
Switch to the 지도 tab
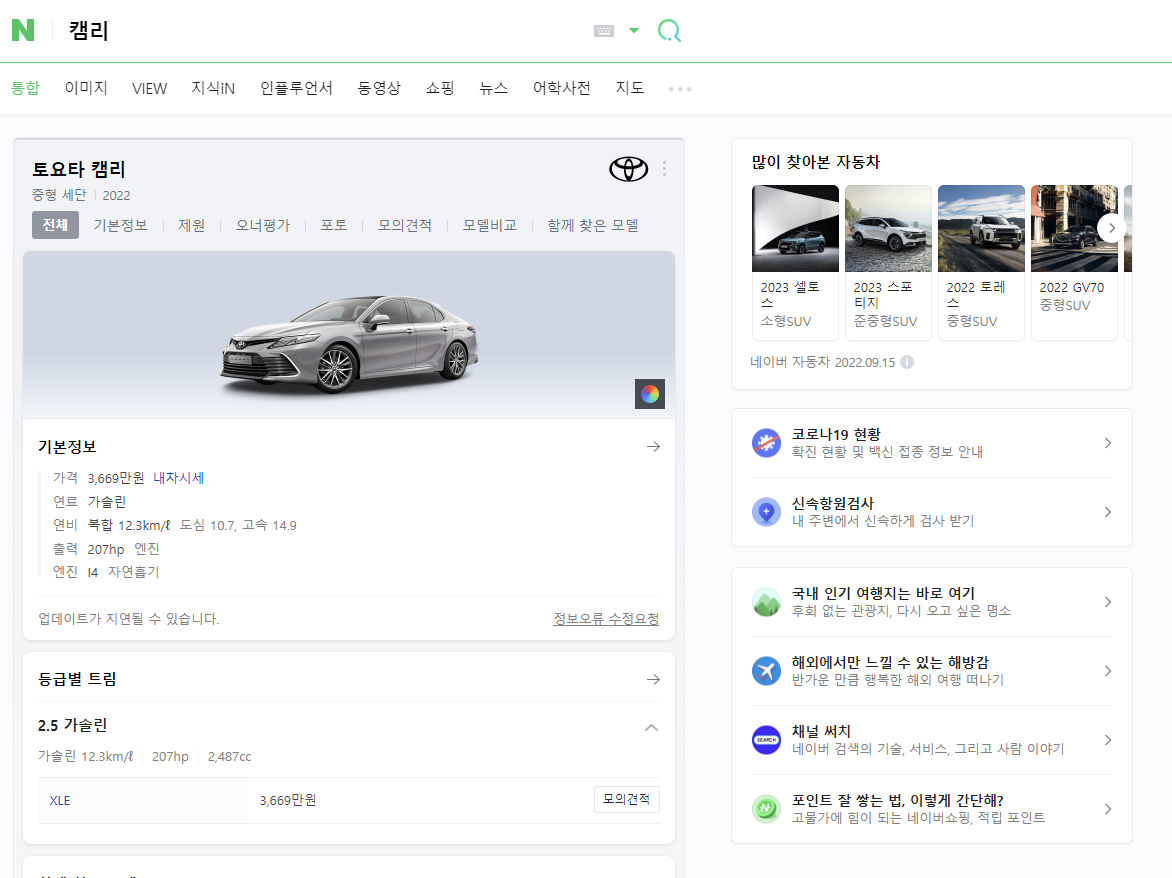[x=629, y=88]
